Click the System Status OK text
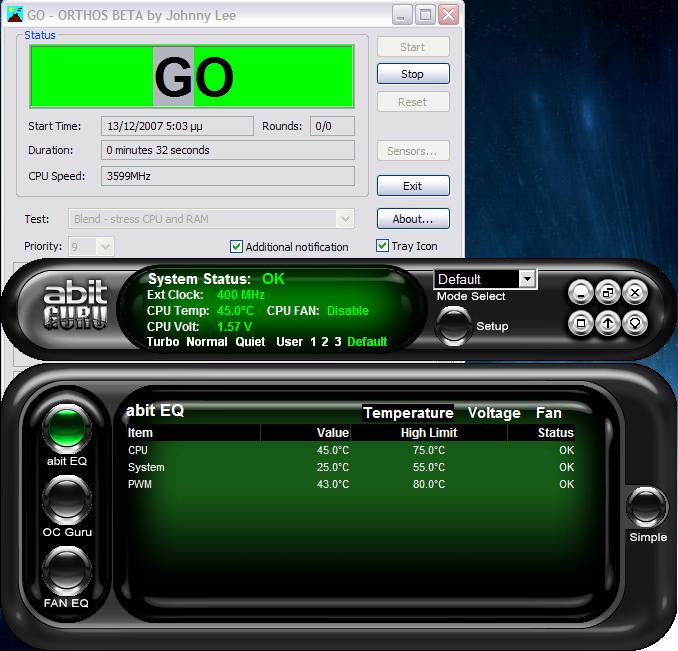Image resolution: width=678 pixels, height=651 pixels. point(273,279)
